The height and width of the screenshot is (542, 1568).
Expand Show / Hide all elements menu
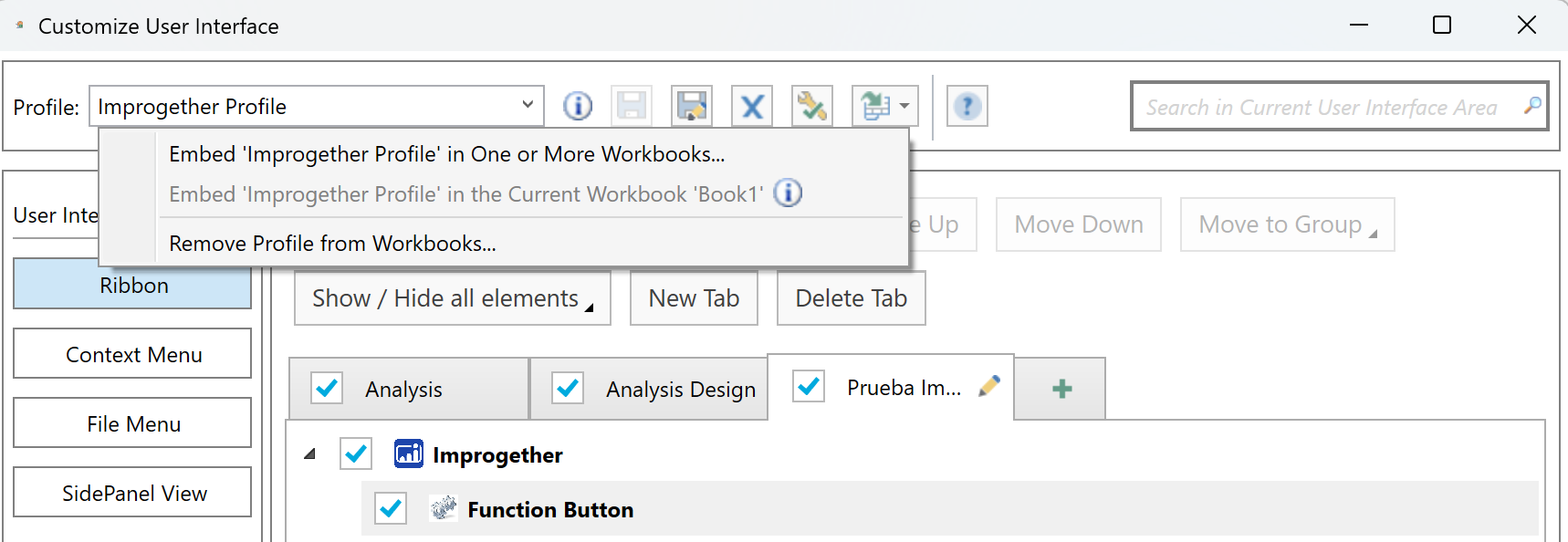click(452, 298)
